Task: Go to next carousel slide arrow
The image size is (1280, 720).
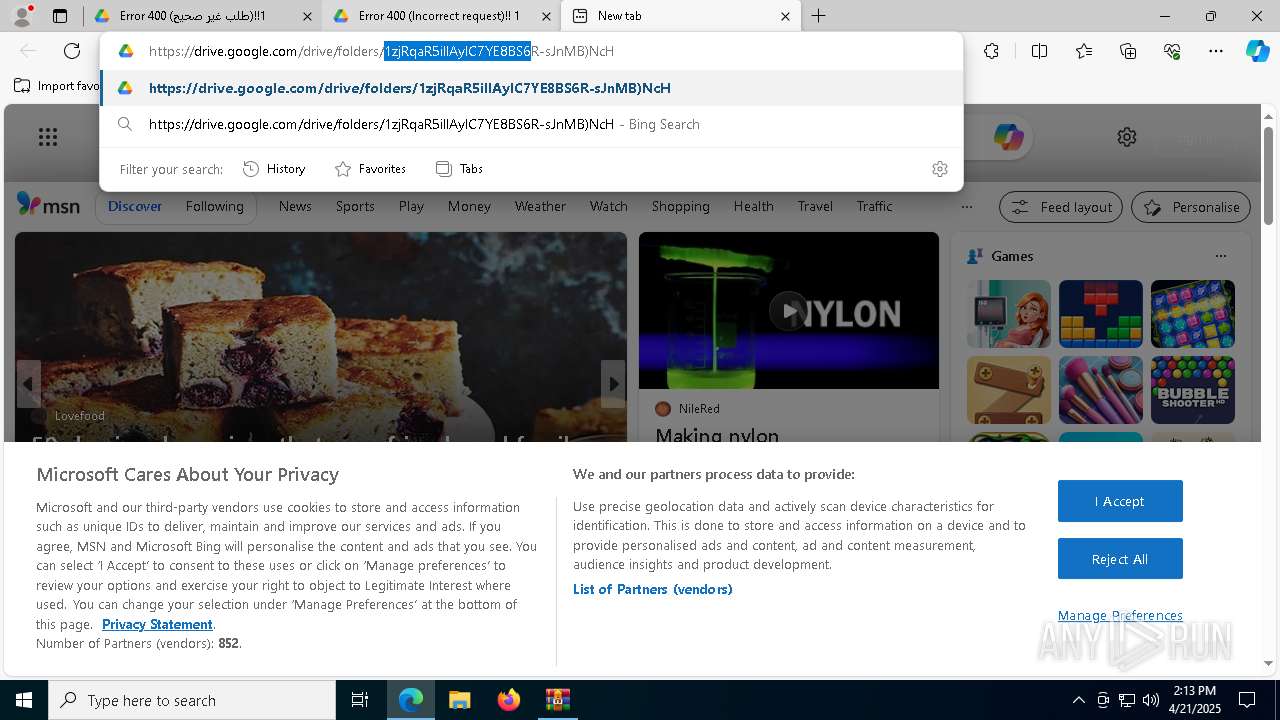Action: (613, 384)
